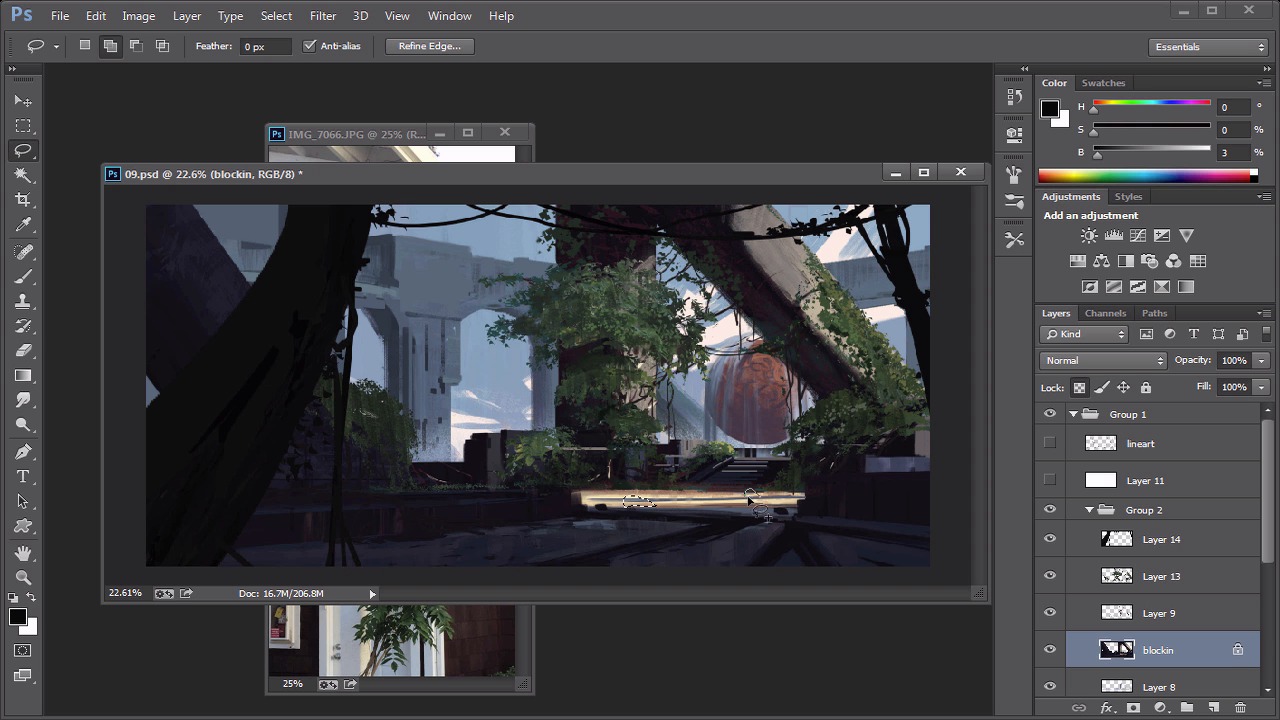
Task: Open the Kind layer filter dropdown
Action: click(1085, 334)
